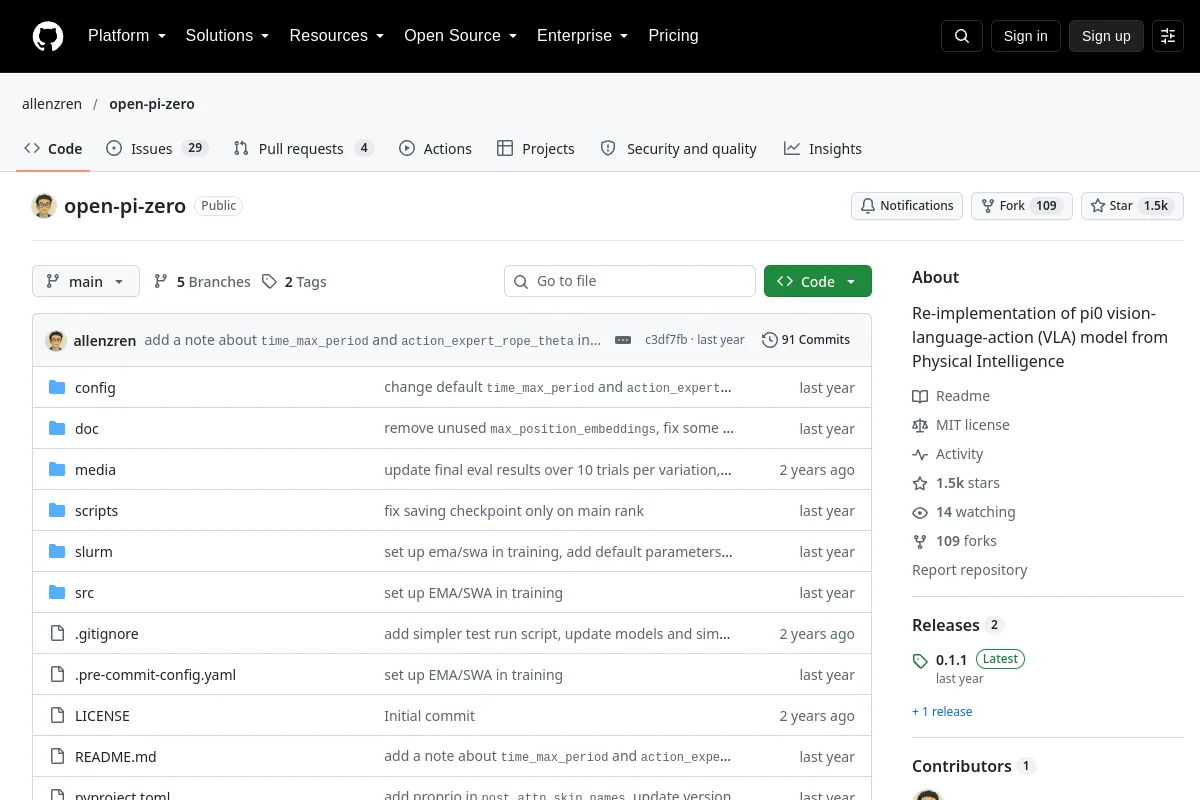
Task: Switch to the Issues tab
Action: pos(156,148)
